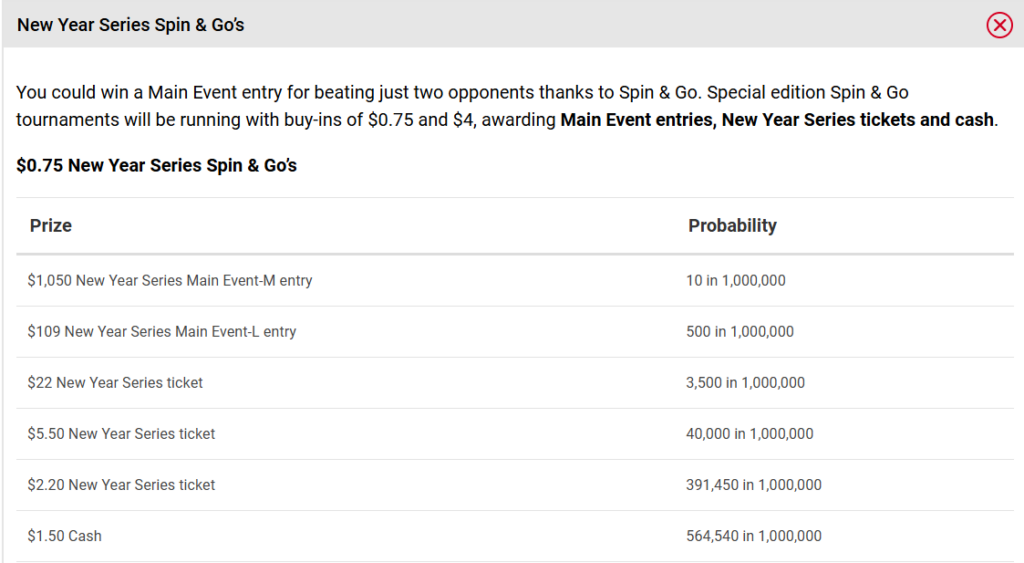Click the 40,000 in 1,000,000 probability
Image resolution: width=1024 pixels, height=563 pixels.
click(x=749, y=434)
